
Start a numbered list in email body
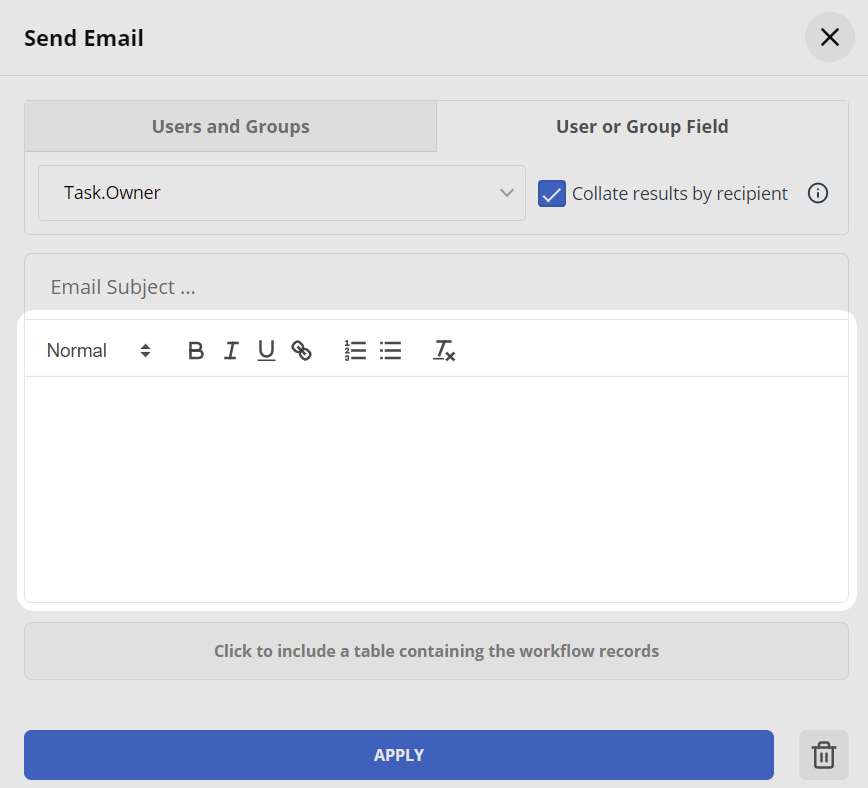click(x=355, y=351)
